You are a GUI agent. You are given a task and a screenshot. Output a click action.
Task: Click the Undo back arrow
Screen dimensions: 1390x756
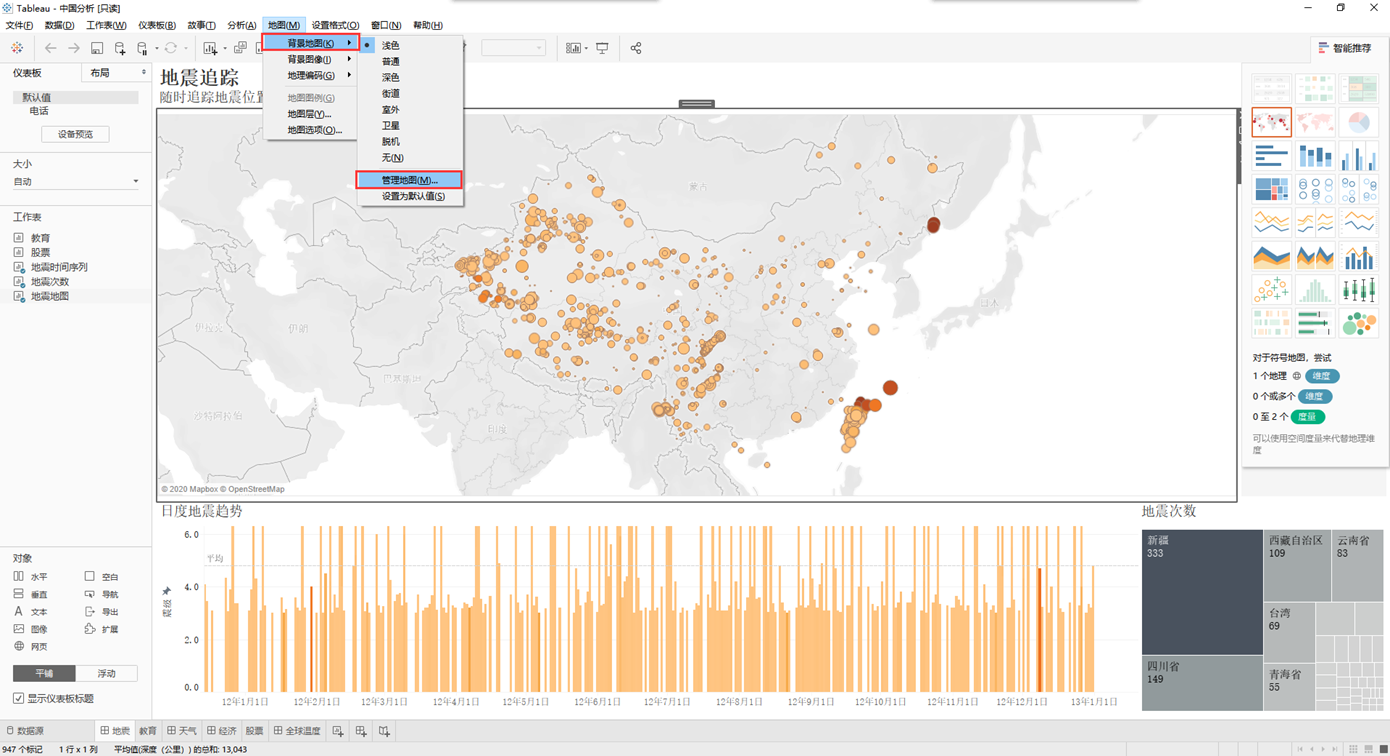pyautogui.click(x=50, y=48)
